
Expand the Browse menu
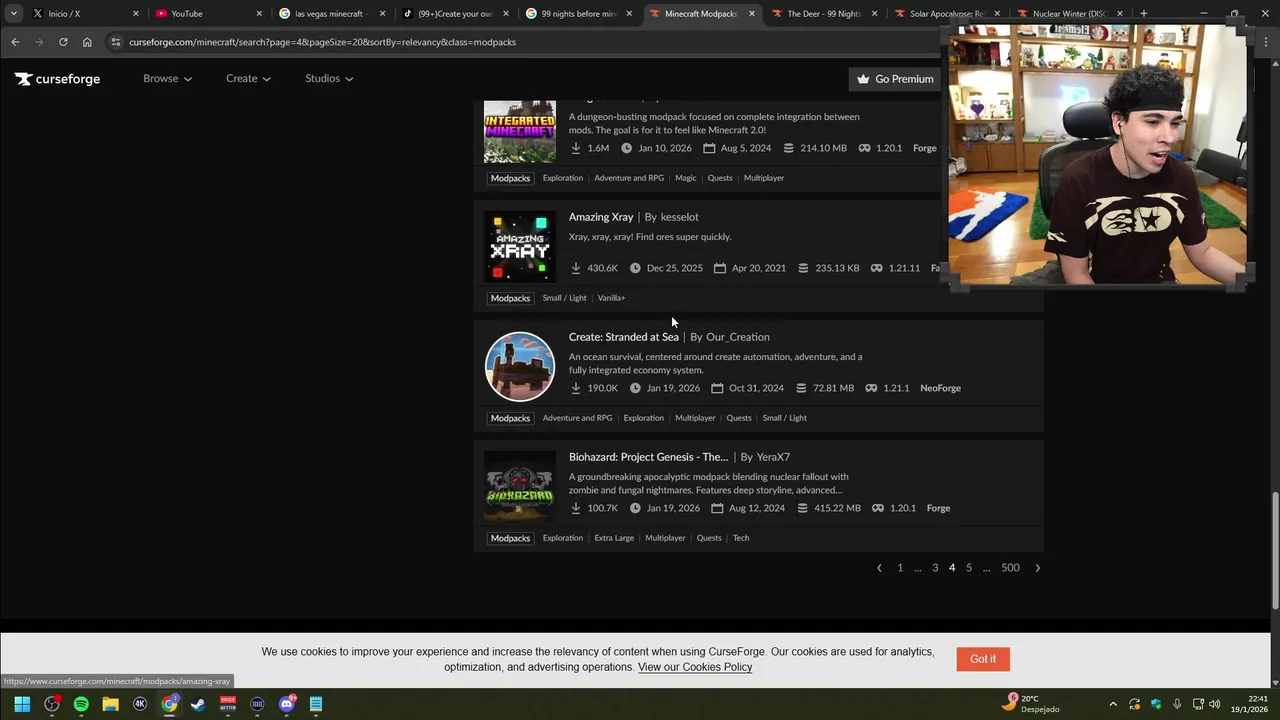167,79
